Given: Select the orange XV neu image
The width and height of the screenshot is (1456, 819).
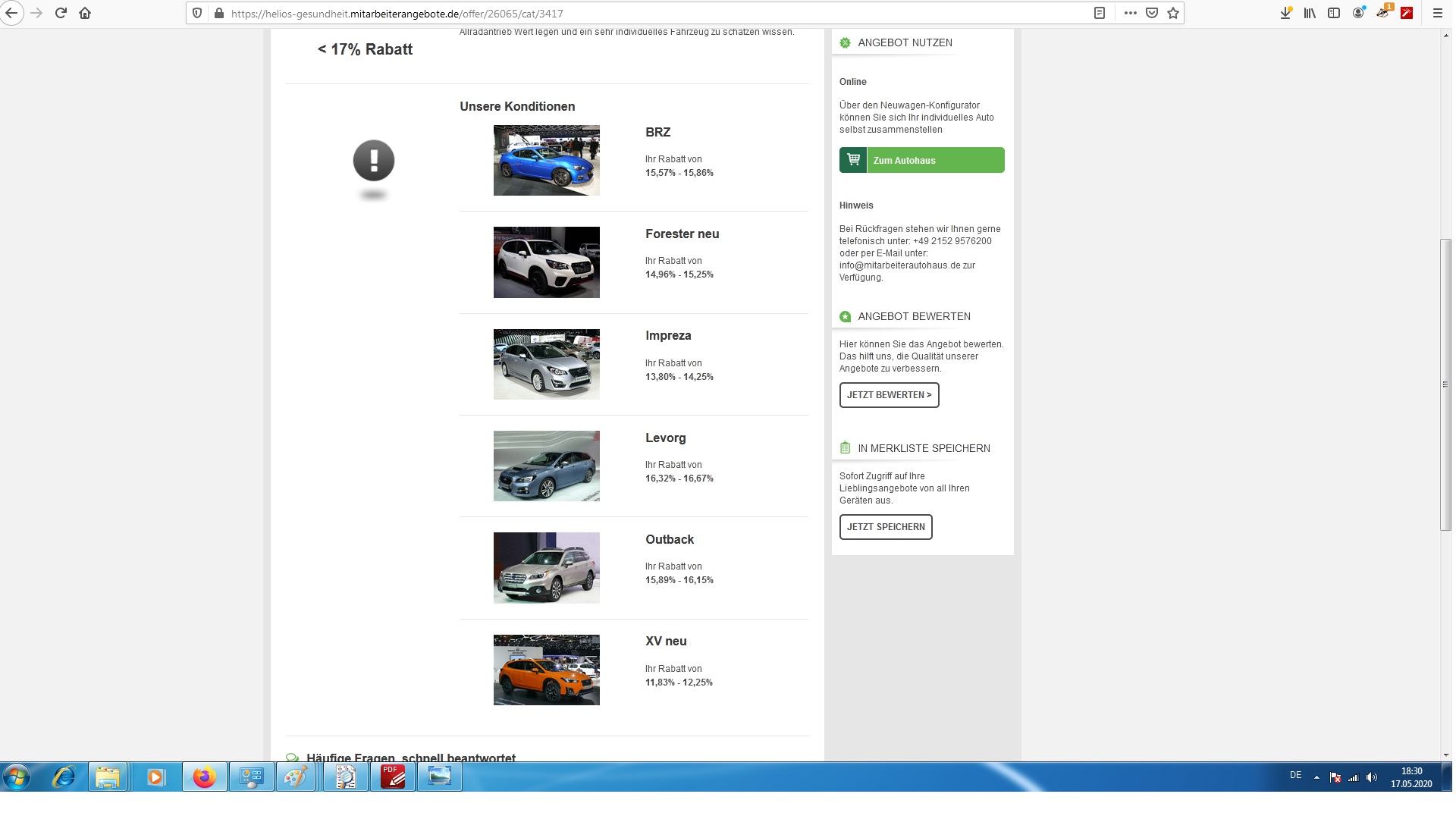Looking at the screenshot, I should [546, 670].
